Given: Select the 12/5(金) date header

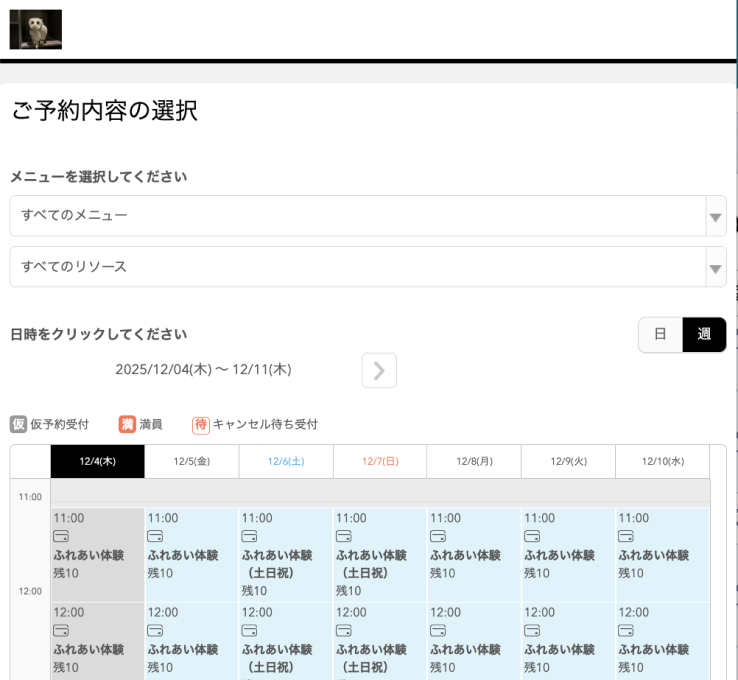Looking at the screenshot, I should (x=192, y=461).
